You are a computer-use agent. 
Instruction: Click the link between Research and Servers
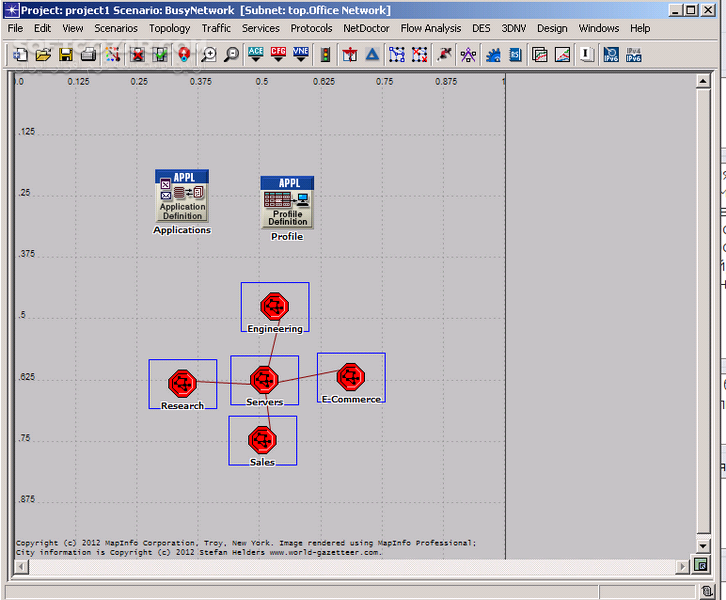pos(224,383)
